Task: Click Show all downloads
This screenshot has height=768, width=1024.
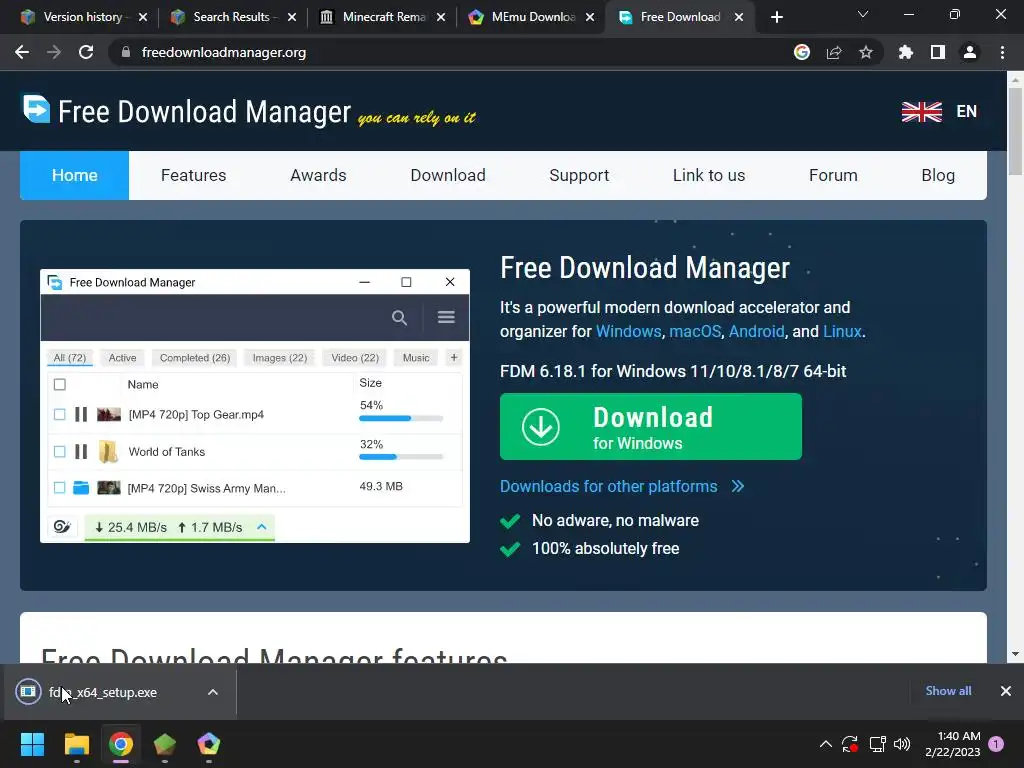Action: tap(948, 691)
